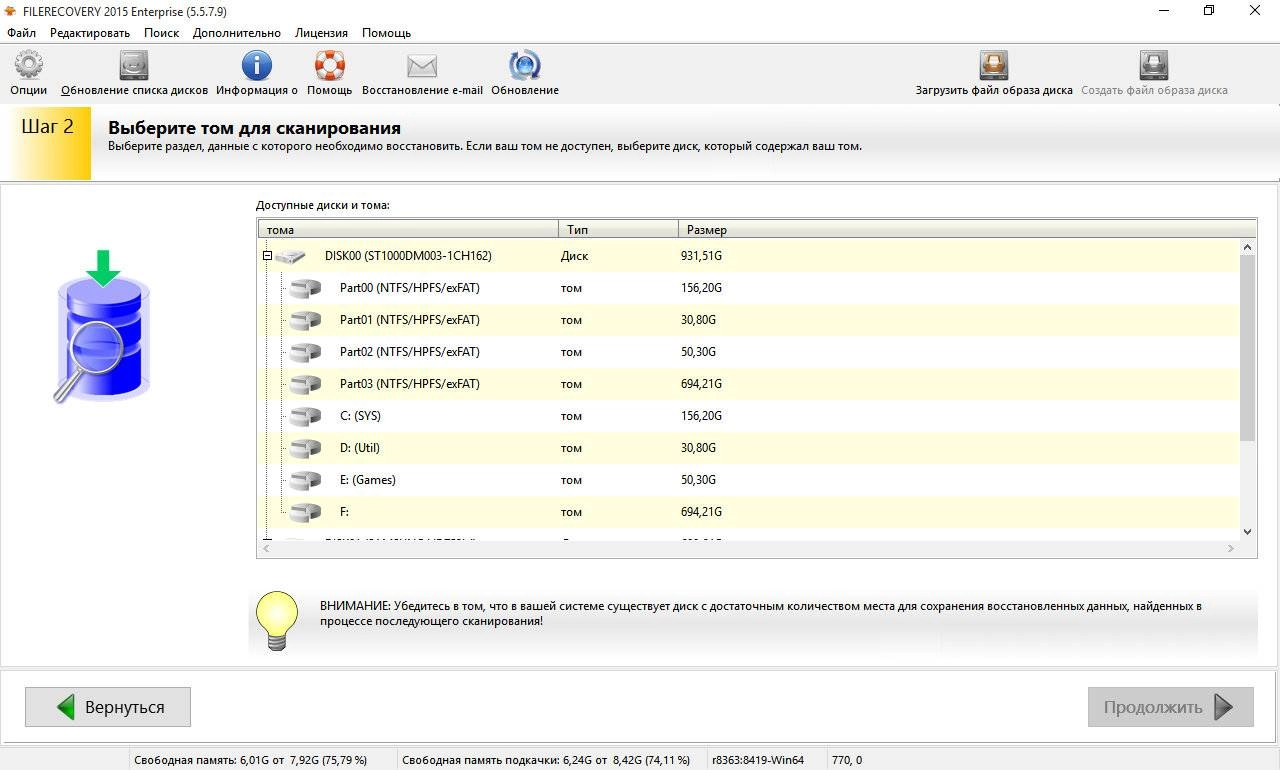Open the Файл menu
Screen dimensions: 1280x770
tap(21, 33)
